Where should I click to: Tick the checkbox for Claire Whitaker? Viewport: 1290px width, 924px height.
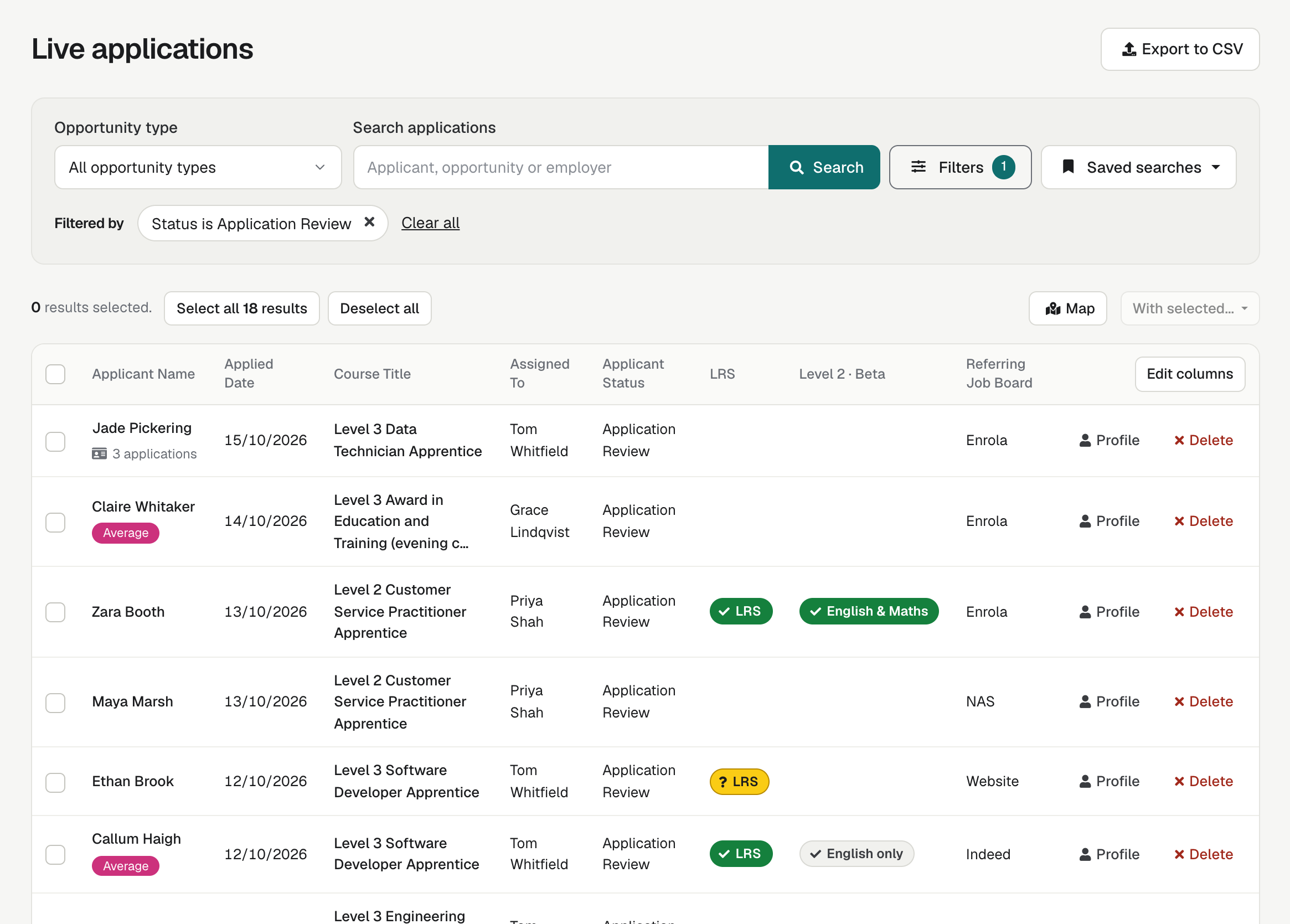(55, 522)
